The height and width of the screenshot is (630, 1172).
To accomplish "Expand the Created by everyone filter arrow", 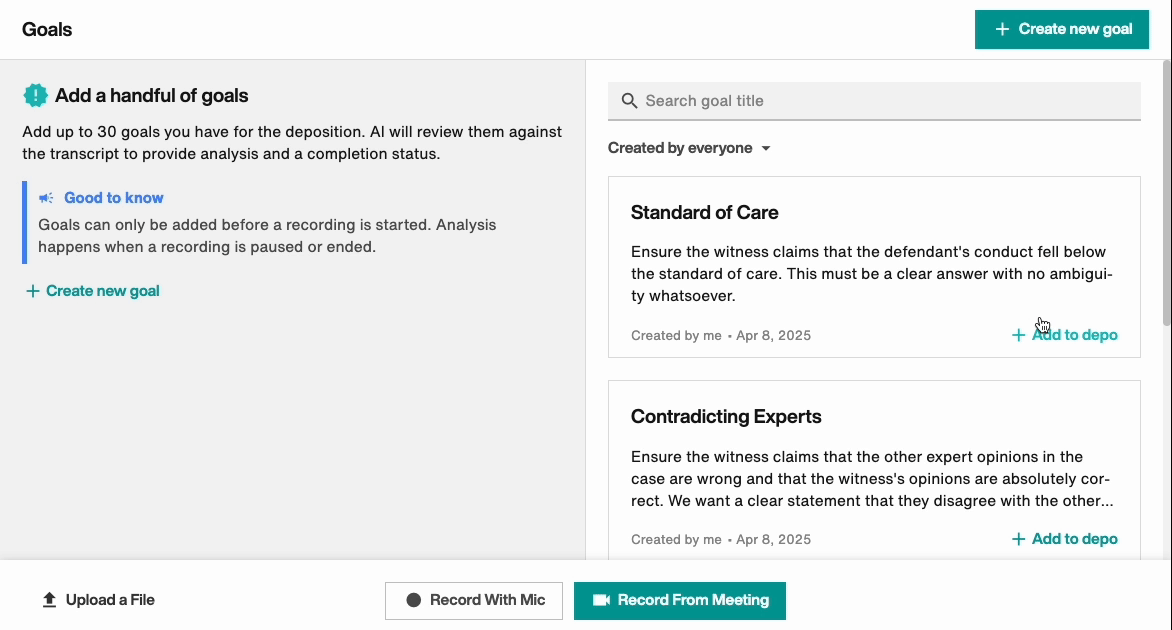I will [x=766, y=149].
